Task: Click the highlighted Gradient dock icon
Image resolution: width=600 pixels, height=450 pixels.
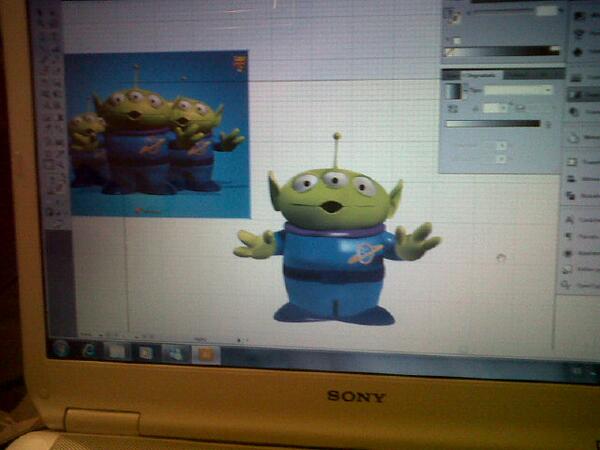Action: [x=574, y=94]
